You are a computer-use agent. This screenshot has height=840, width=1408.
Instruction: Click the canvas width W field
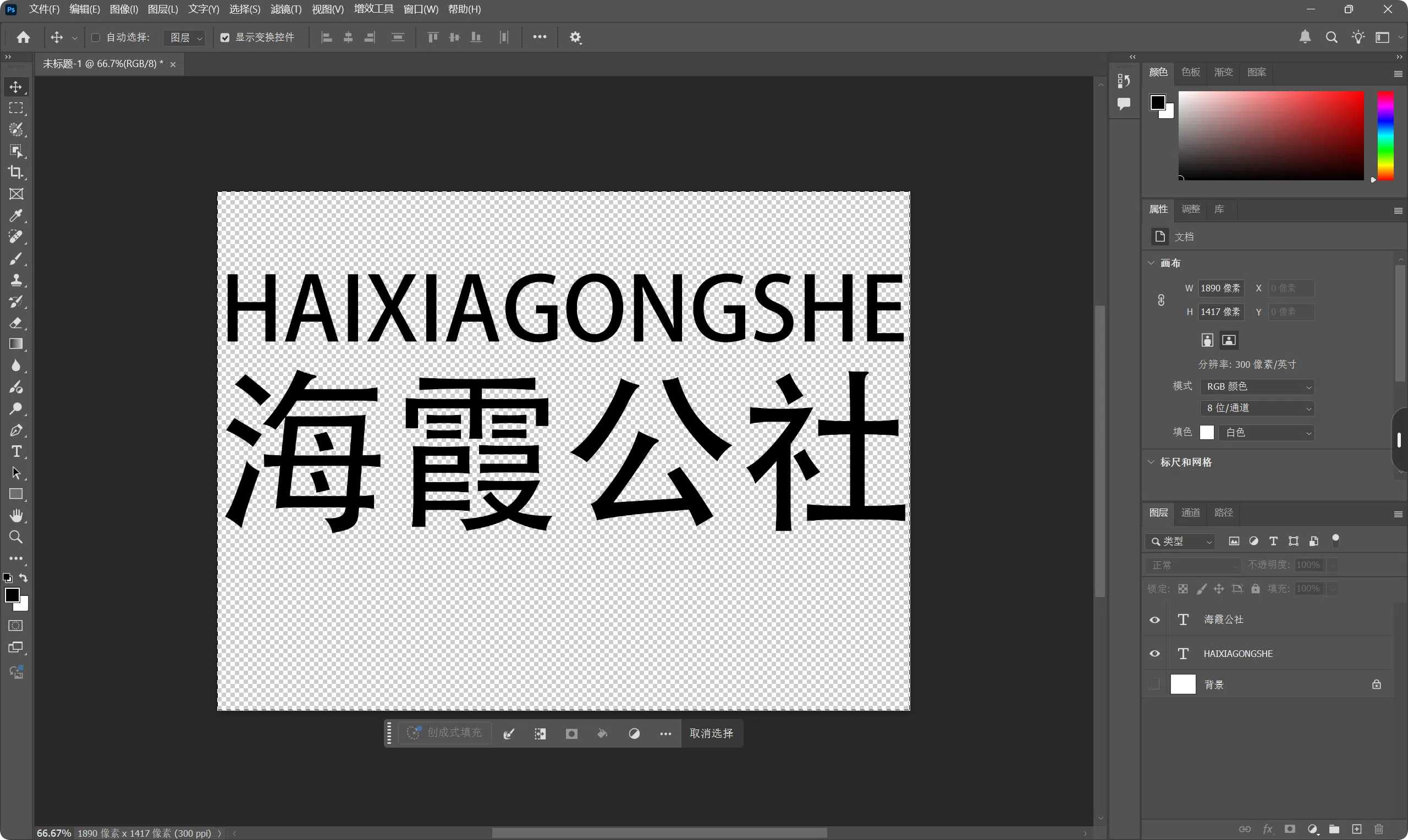click(1220, 288)
